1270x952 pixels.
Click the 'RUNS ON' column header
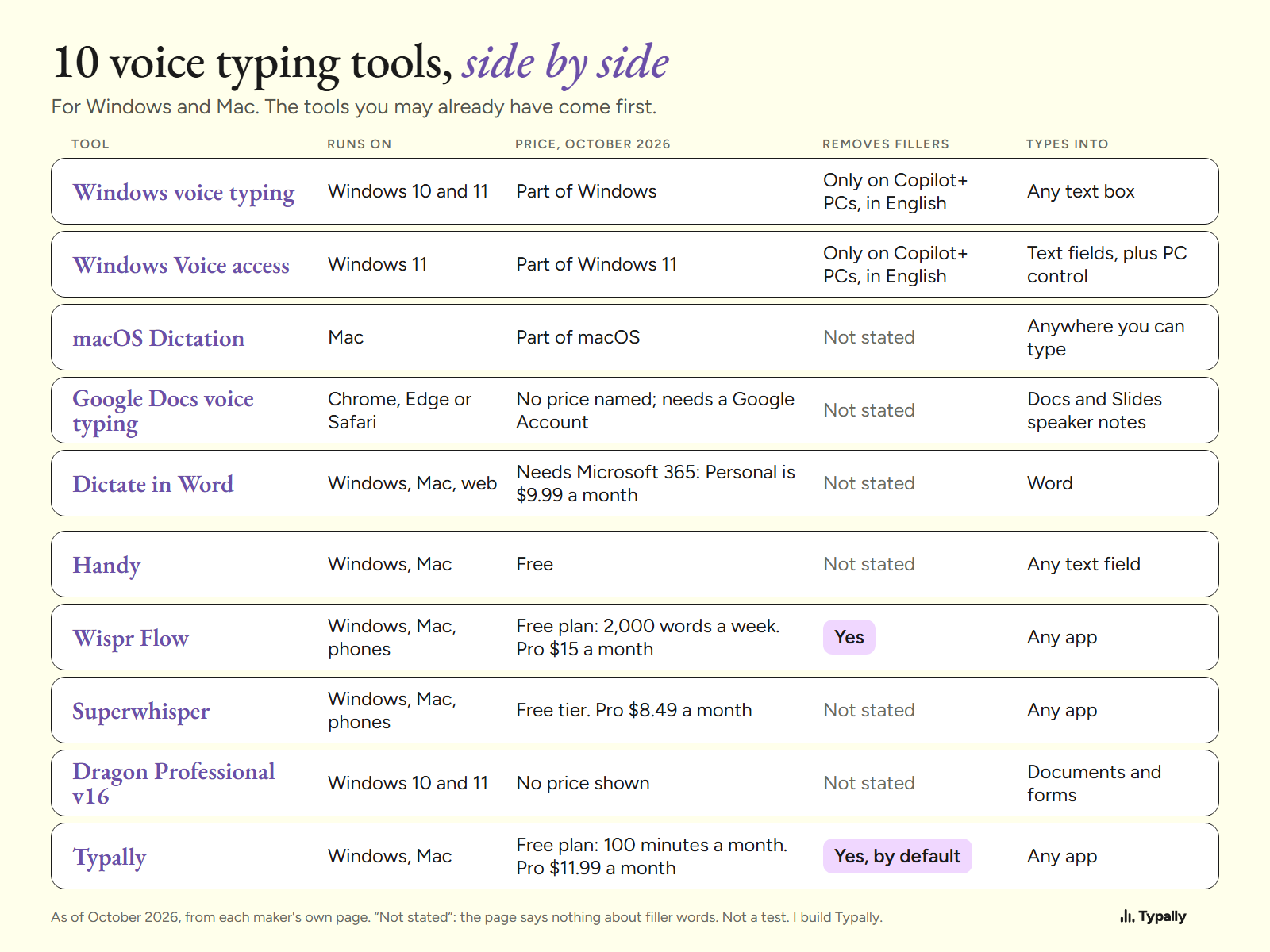360,144
